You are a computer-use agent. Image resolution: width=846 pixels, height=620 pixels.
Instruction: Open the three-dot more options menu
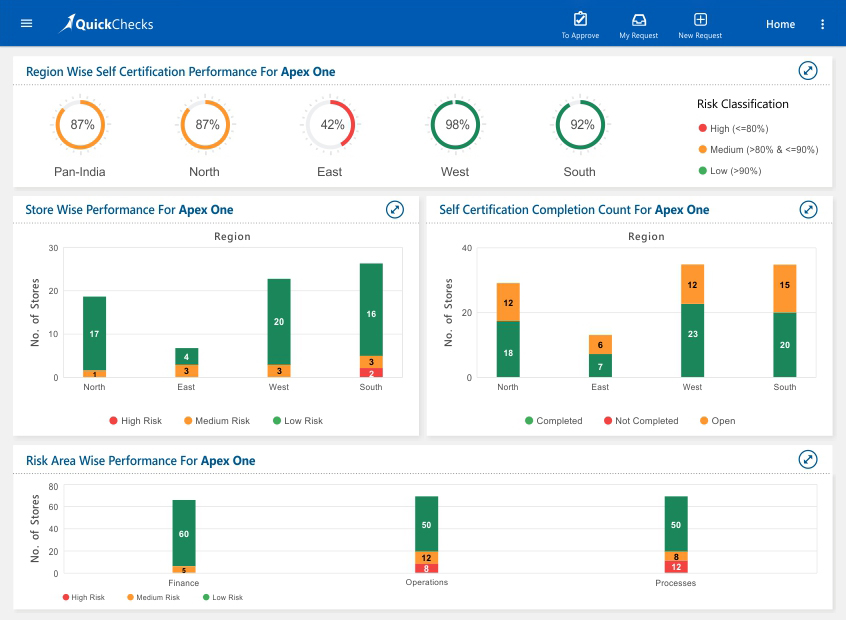pos(822,24)
